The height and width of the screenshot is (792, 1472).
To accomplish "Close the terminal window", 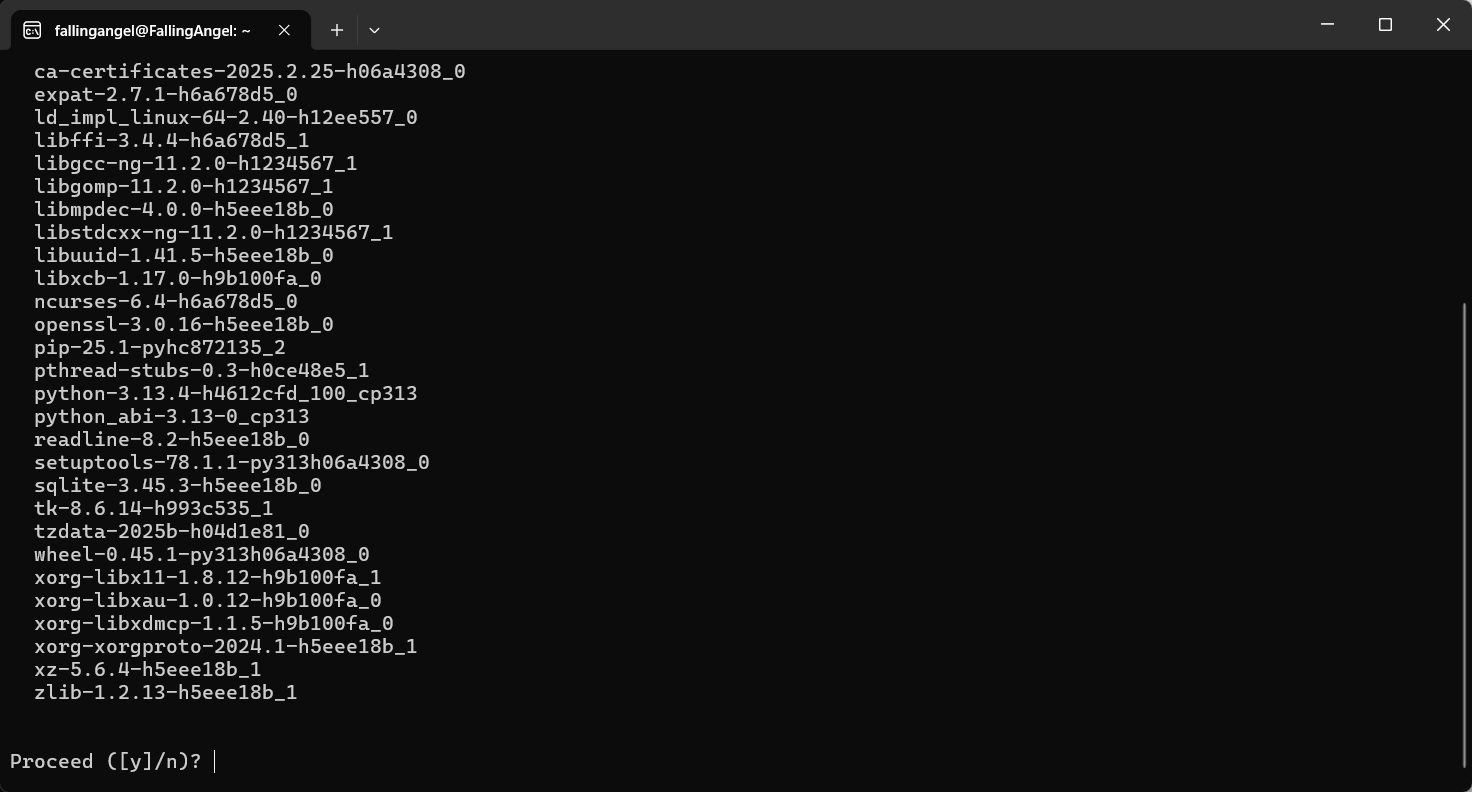I will click(1443, 24).
